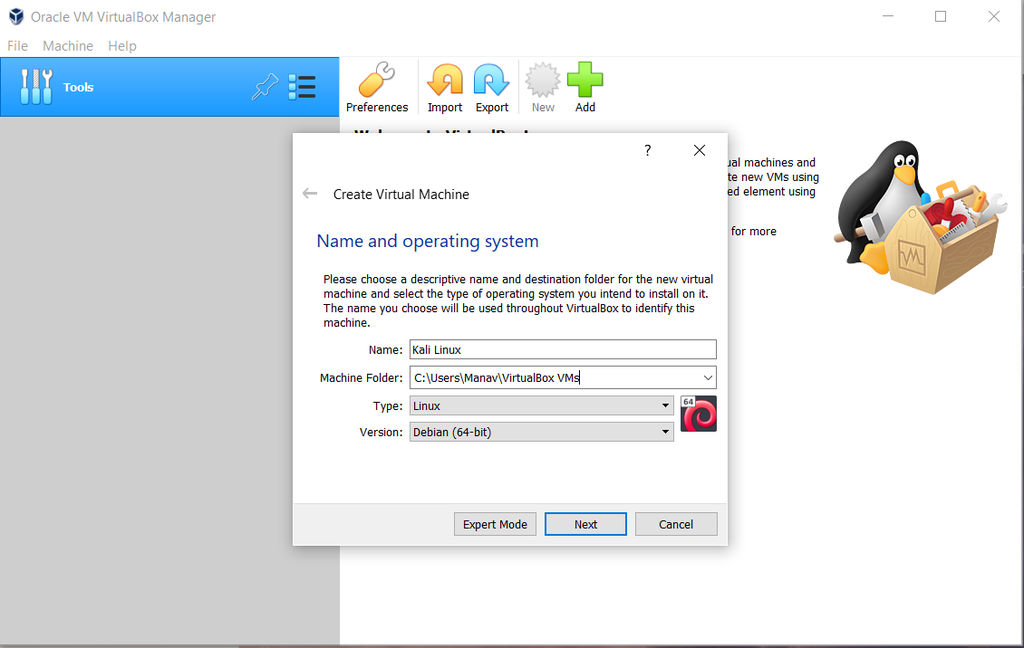
Task: Open the Version dropdown showing Debian (64-bit)
Action: point(541,432)
